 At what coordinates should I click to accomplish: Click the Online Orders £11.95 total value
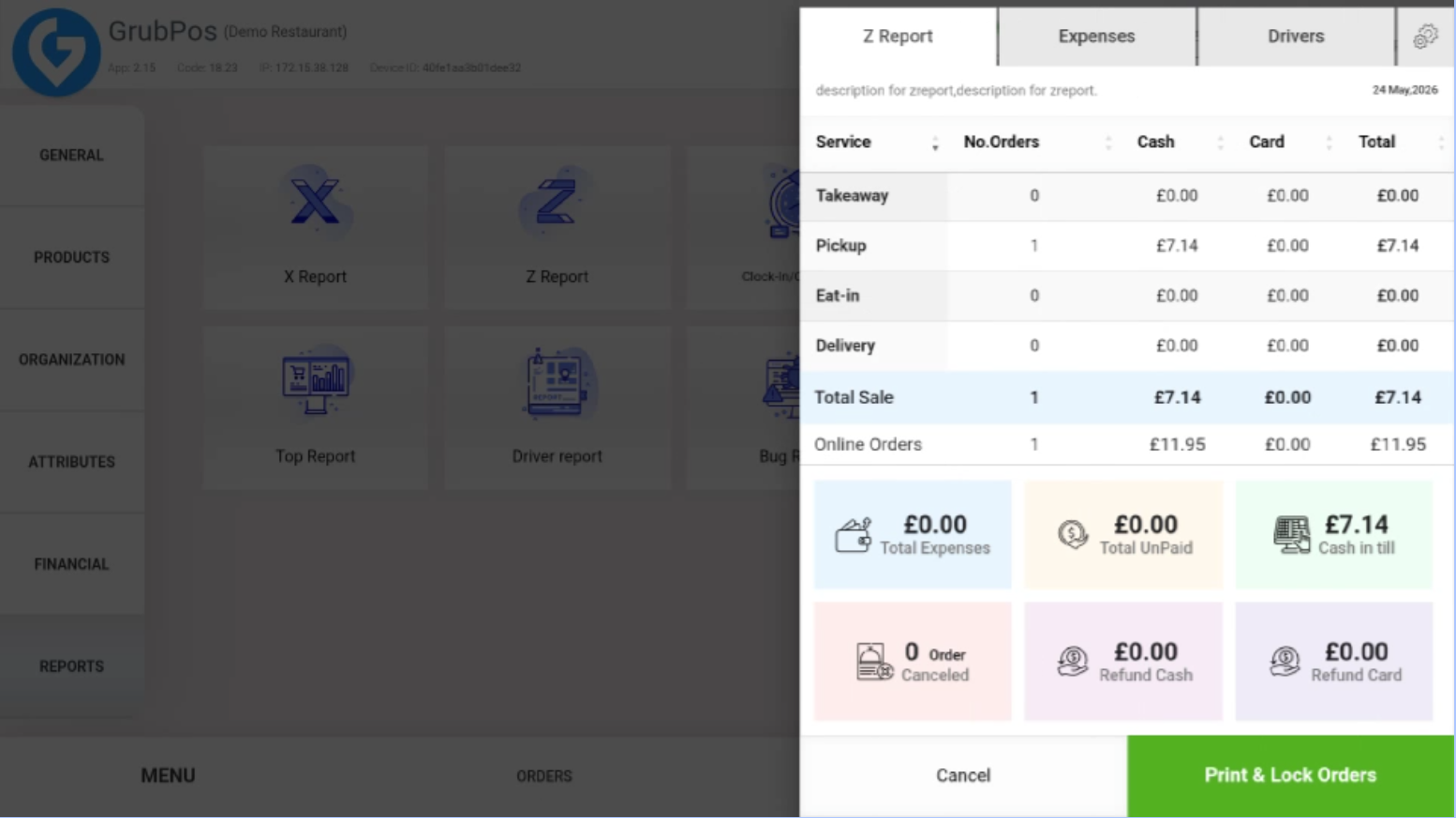pyautogui.click(x=1398, y=444)
